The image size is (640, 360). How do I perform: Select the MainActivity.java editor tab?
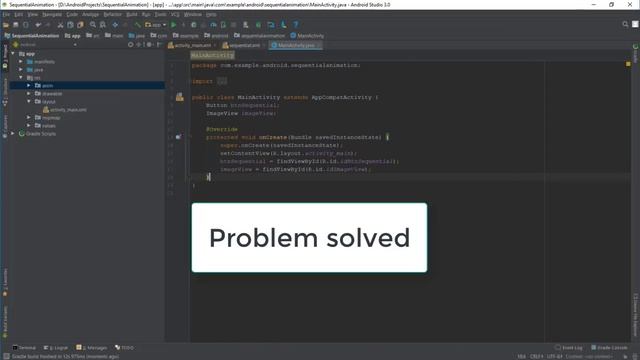click(x=296, y=45)
